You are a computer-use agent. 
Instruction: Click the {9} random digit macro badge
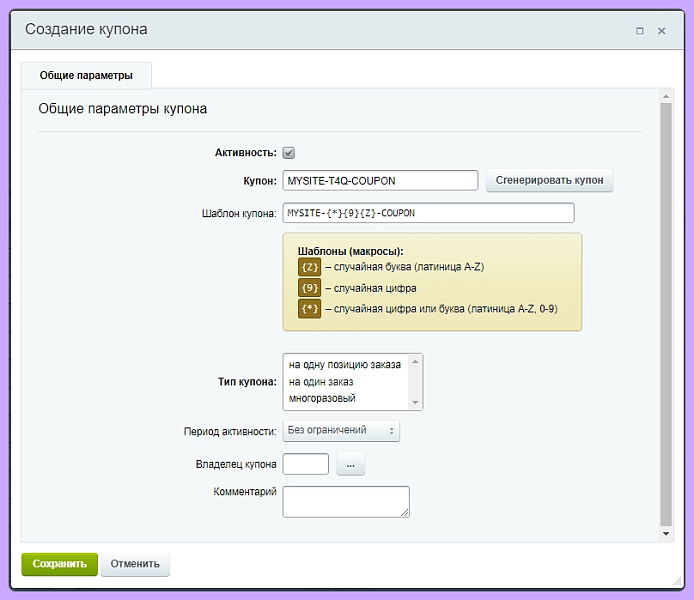pyautogui.click(x=309, y=288)
